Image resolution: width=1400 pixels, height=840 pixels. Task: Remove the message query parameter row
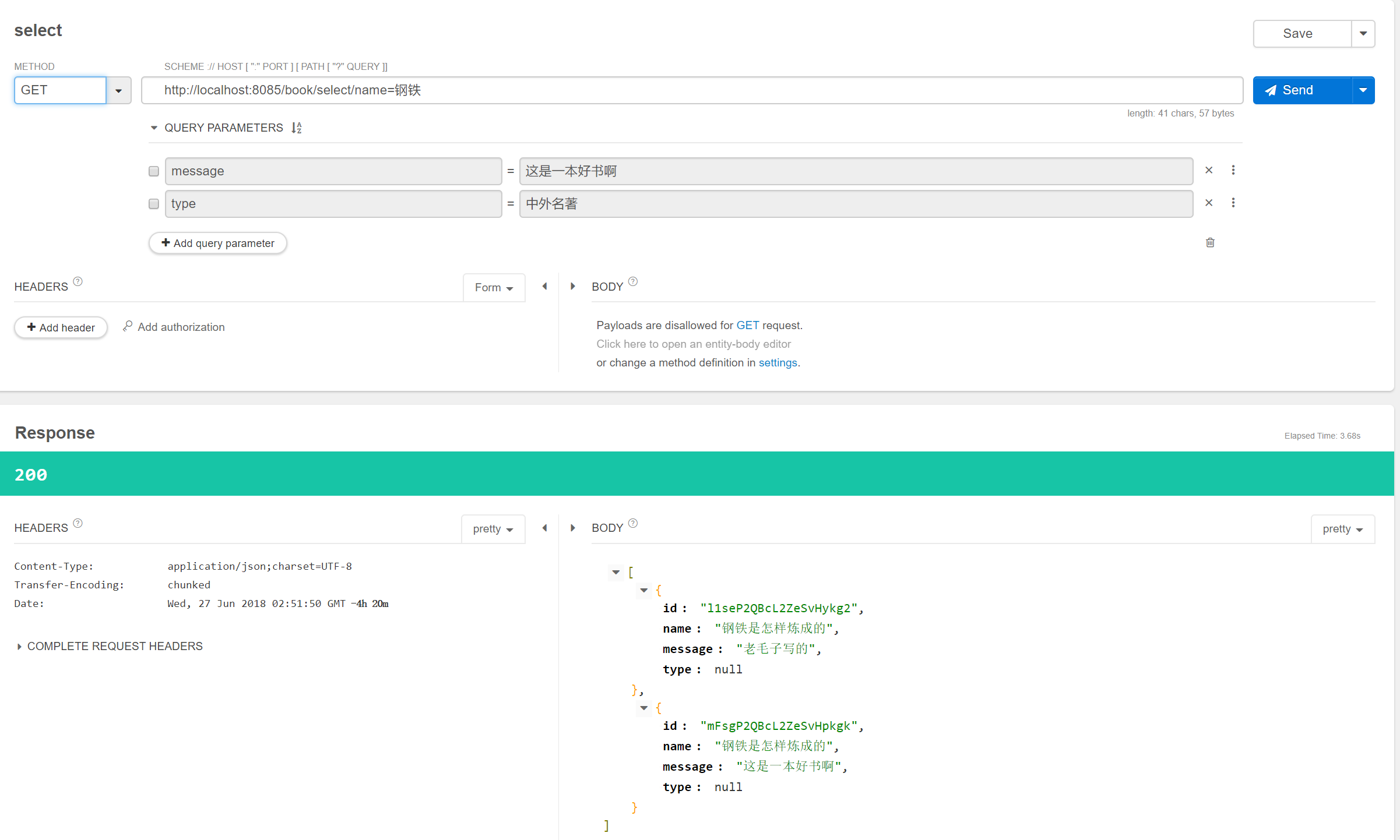pos(1209,170)
